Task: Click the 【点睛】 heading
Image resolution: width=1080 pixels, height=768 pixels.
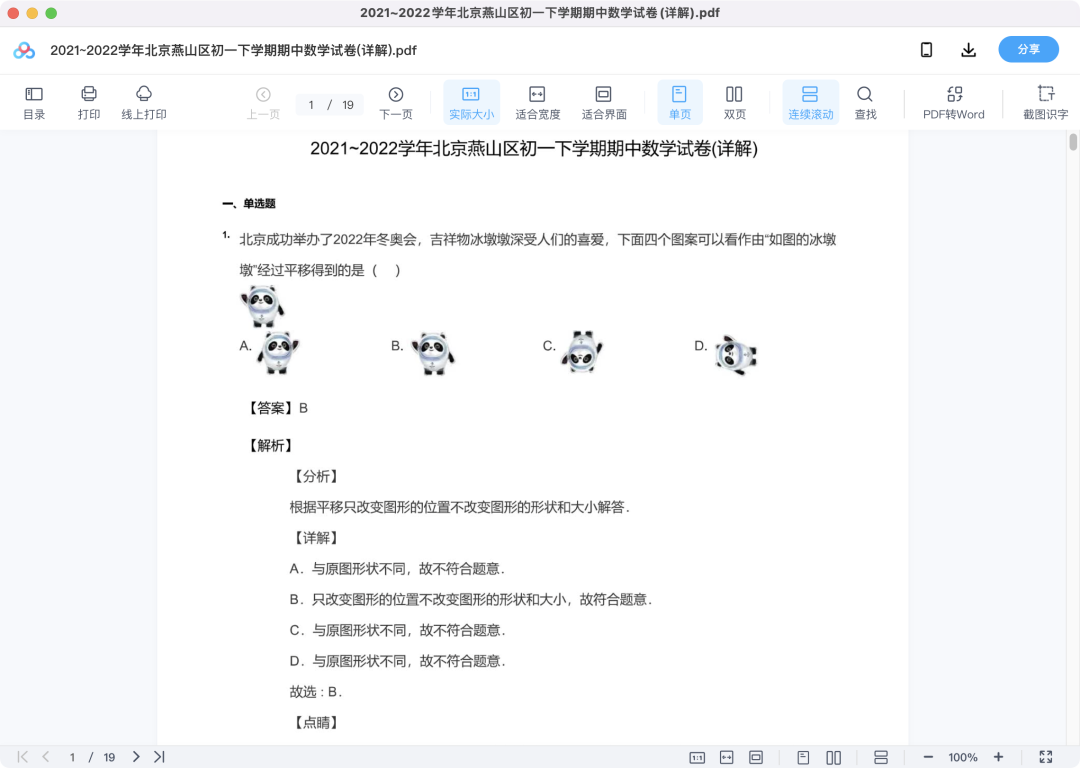Action: (316, 723)
